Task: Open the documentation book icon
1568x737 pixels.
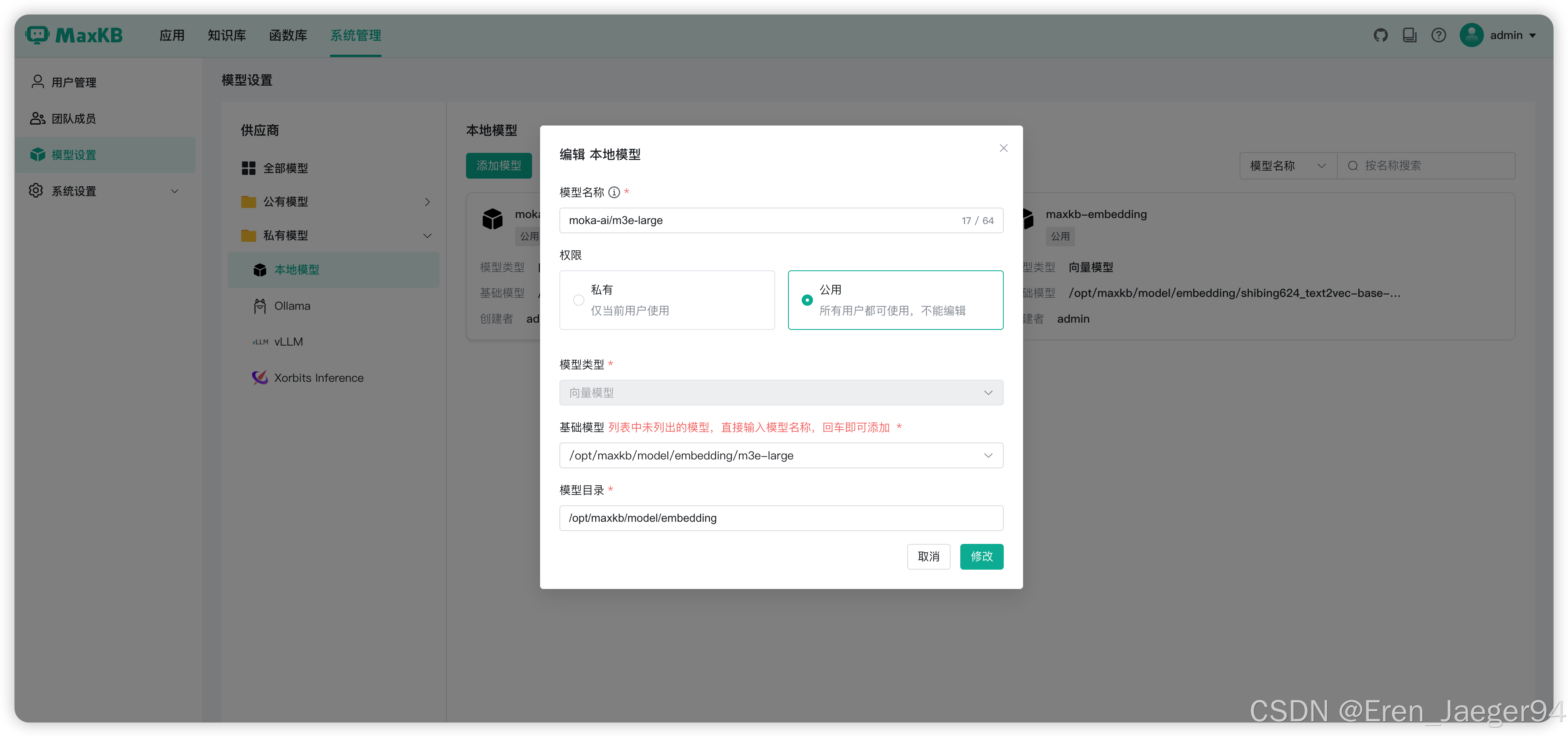Action: tap(1409, 35)
